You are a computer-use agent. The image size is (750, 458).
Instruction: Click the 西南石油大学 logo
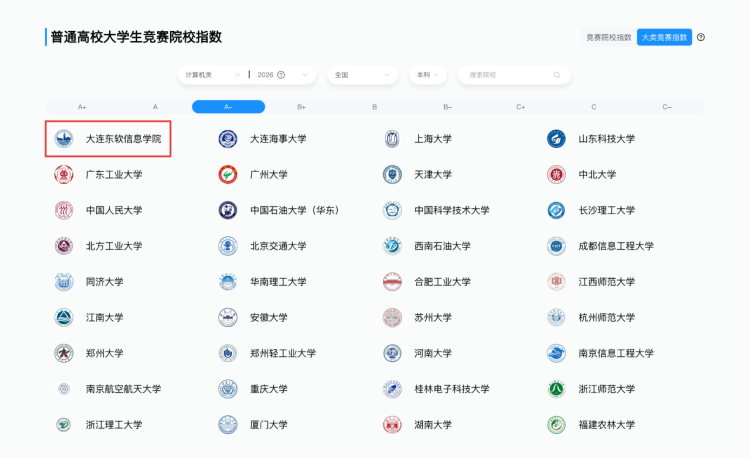[x=392, y=246]
